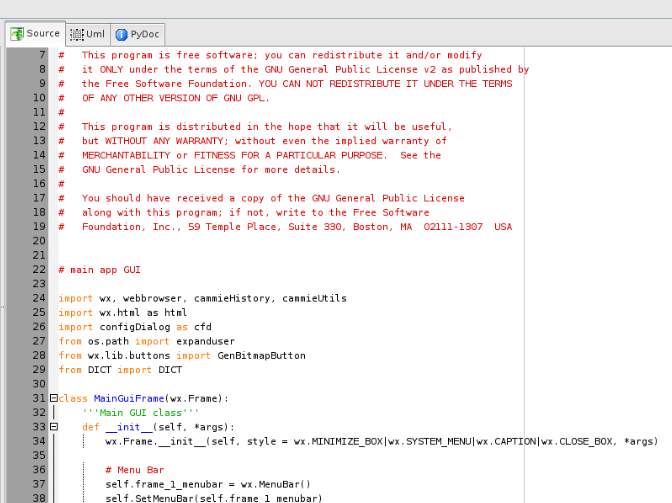The height and width of the screenshot is (503, 672).
Task: Click the '''Main GUI class''' docstring
Action: point(141,413)
